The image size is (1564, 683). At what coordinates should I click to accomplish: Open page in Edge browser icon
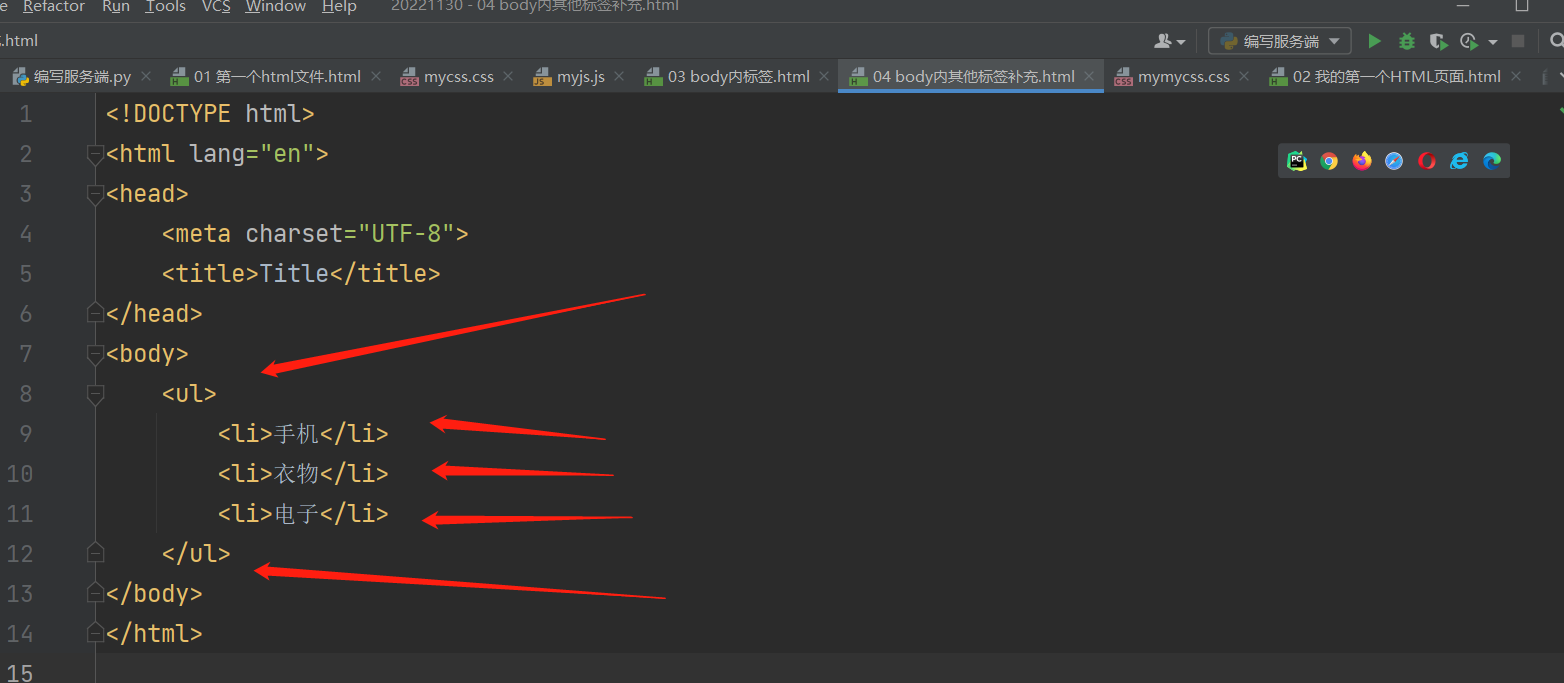point(1492,161)
